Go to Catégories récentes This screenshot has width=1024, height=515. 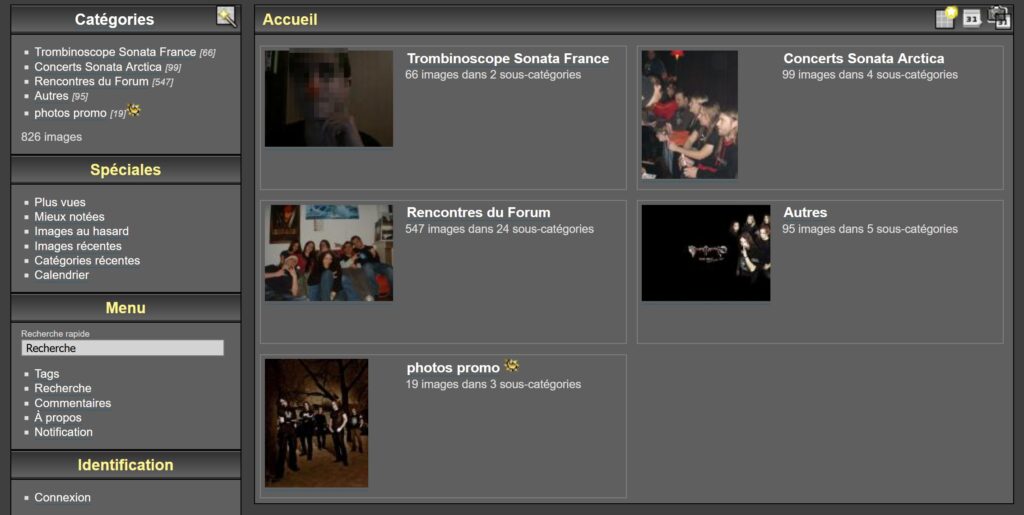(x=87, y=260)
